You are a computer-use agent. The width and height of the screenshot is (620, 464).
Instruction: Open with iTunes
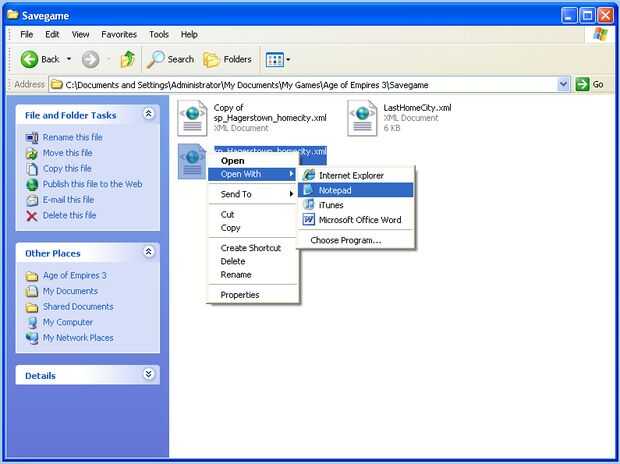355,205
